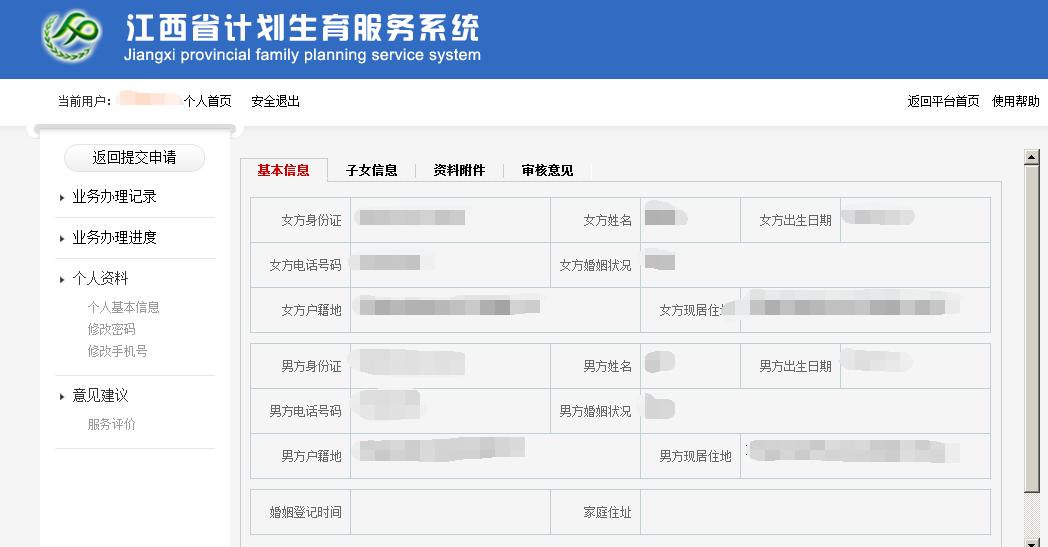The height and width of the screenshot is (547, 1048).
Task: Expand the 业务办理记录 sidebar section
Action: click(x=114, y=197)
